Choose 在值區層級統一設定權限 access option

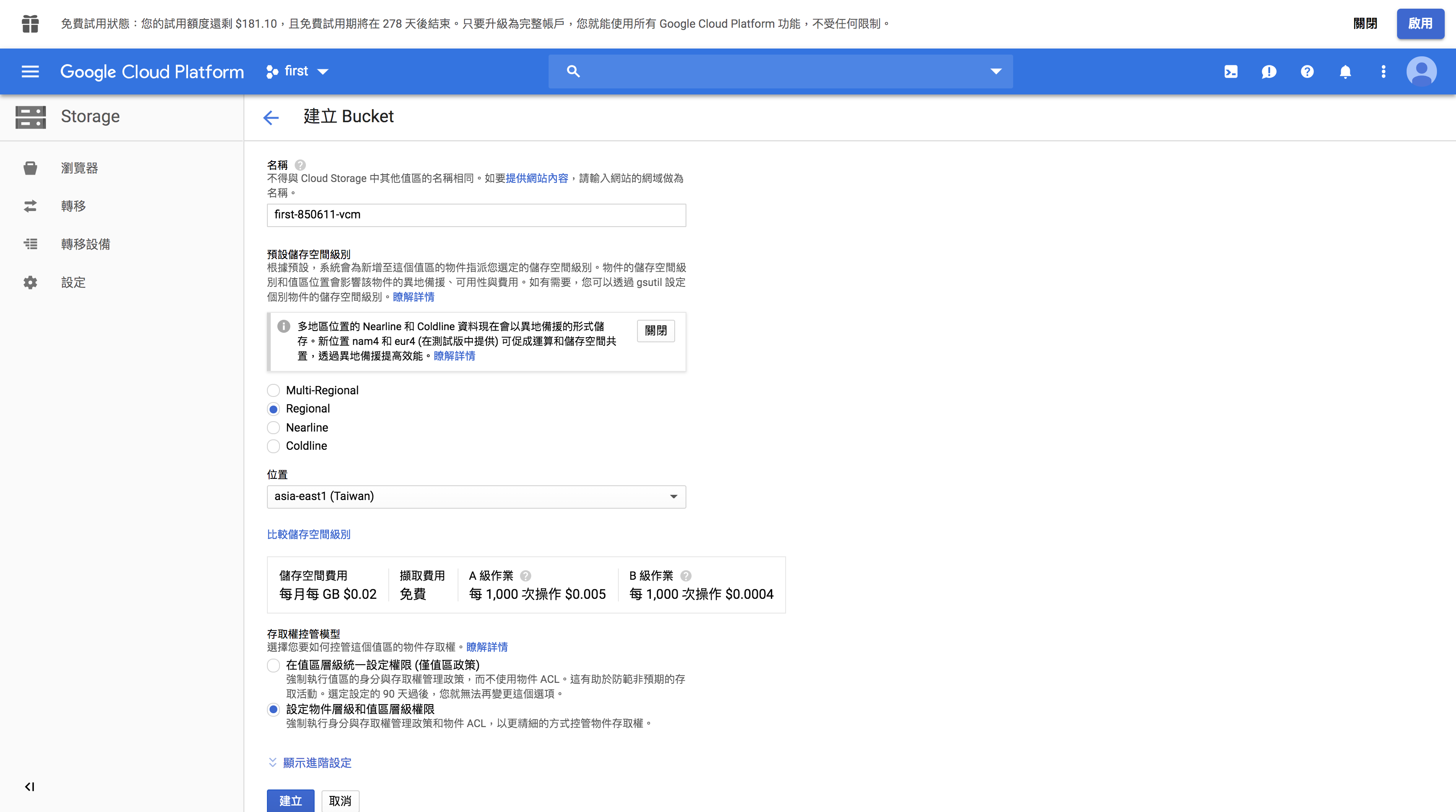coord(273,666)
